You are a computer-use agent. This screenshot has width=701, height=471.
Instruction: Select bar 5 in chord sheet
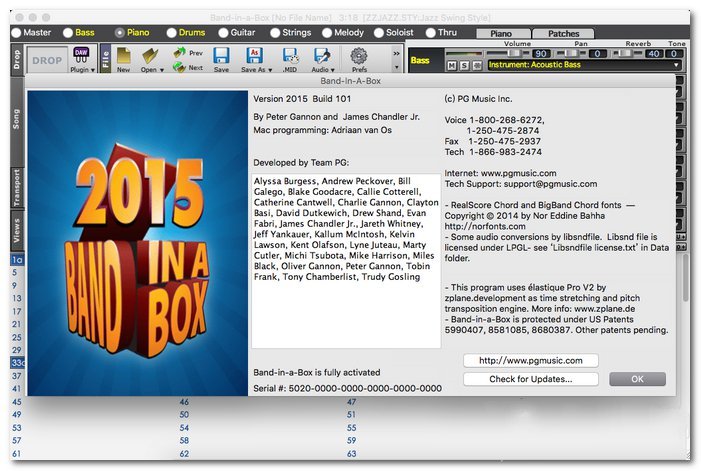15,273
